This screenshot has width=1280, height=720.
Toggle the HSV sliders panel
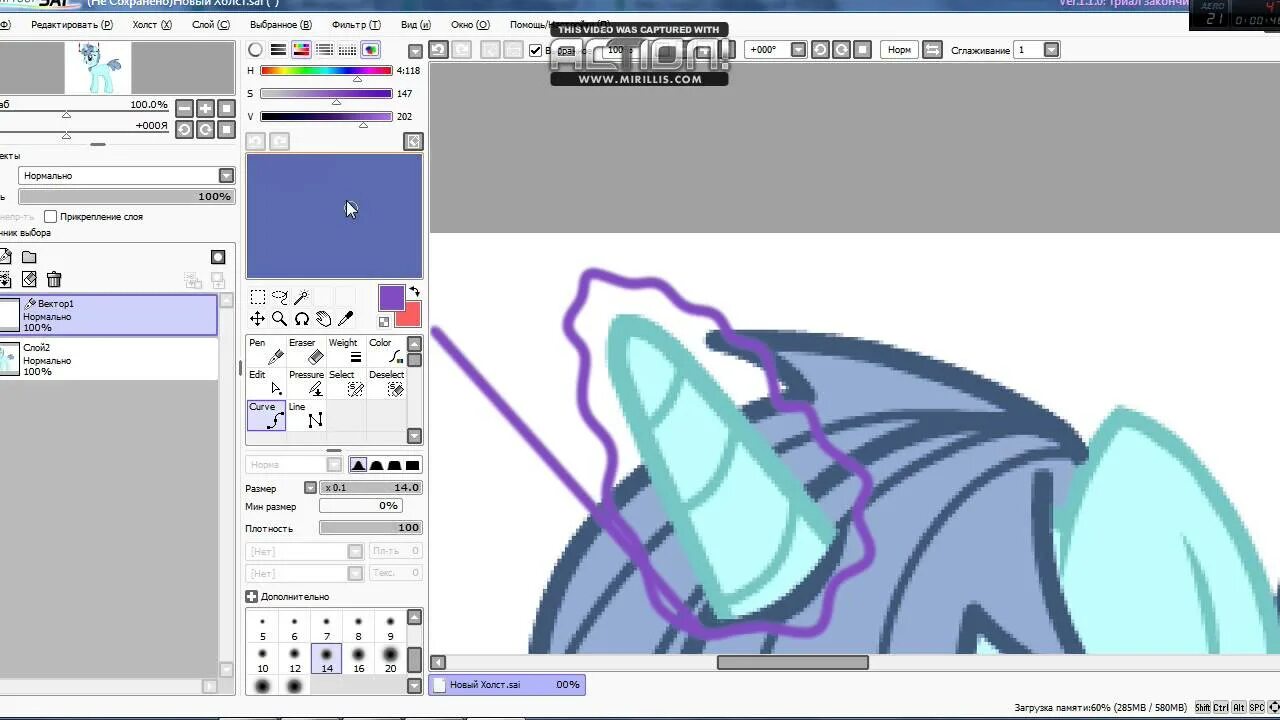(x=301, y=50)
